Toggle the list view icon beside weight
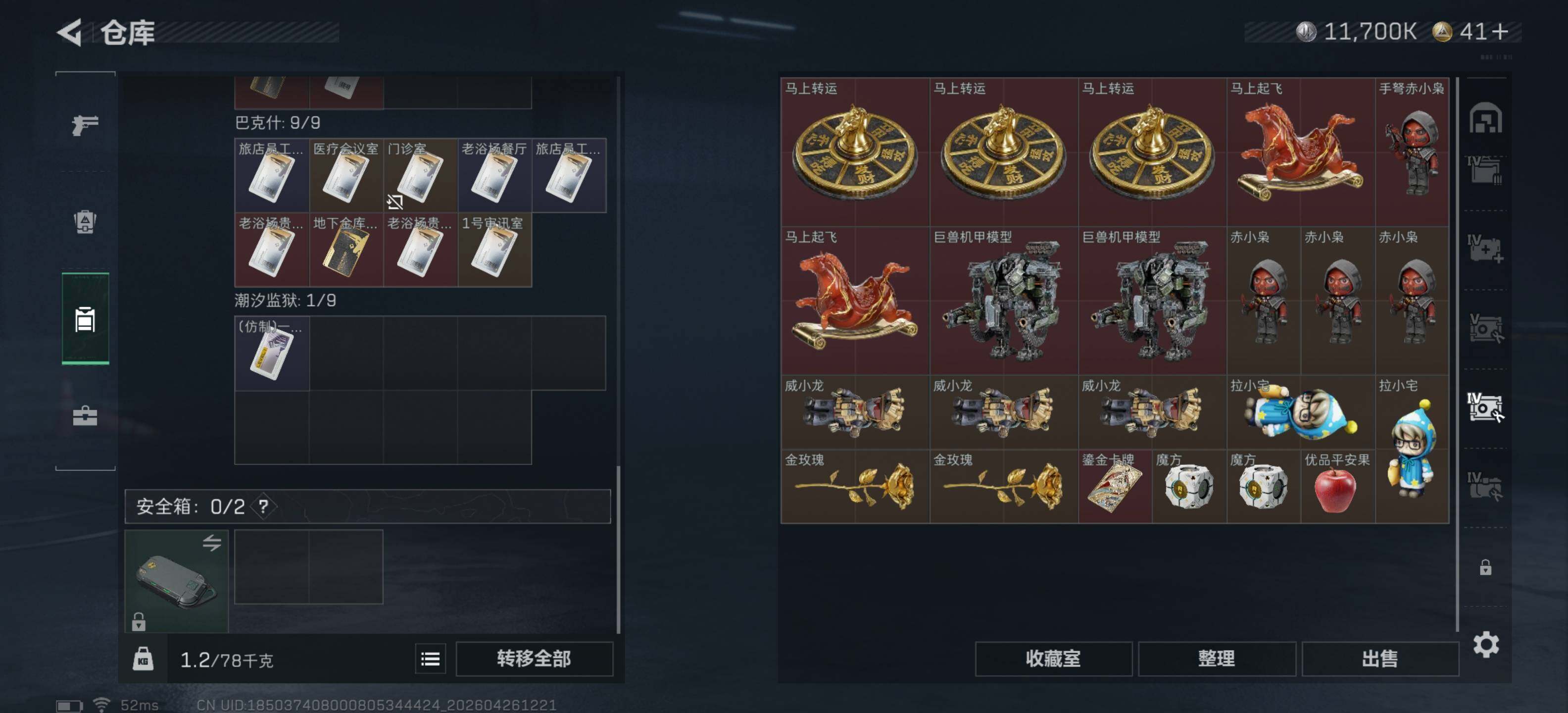 (x=430, y=659)
